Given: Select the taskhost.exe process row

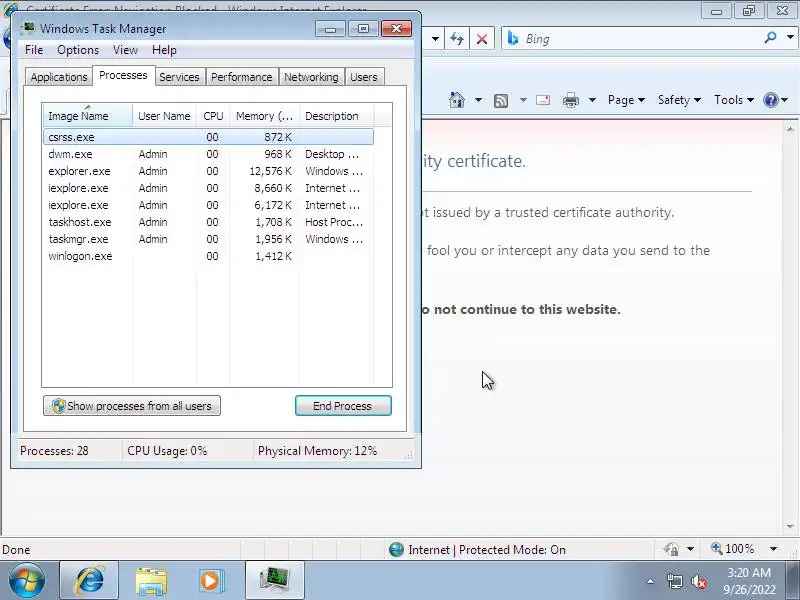Looking at the screenshot, I should (x=209, y=222).
